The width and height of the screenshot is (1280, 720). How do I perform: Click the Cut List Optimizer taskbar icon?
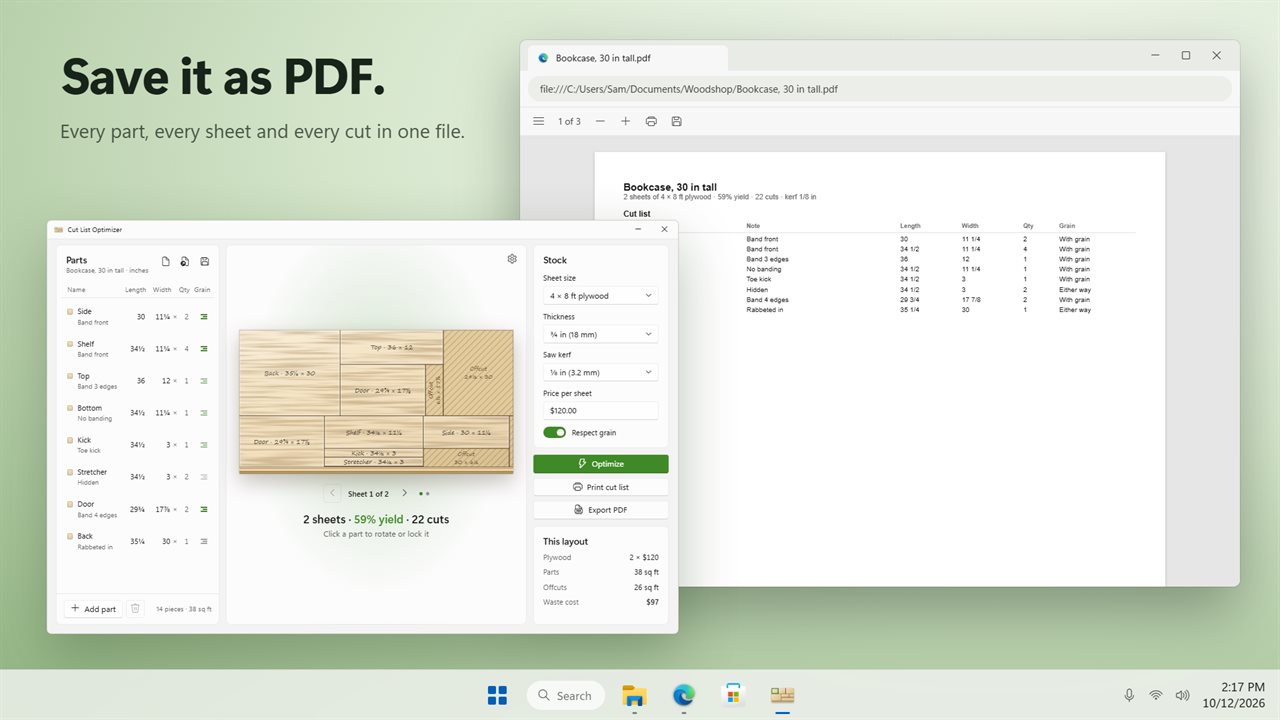coord(782,695)
